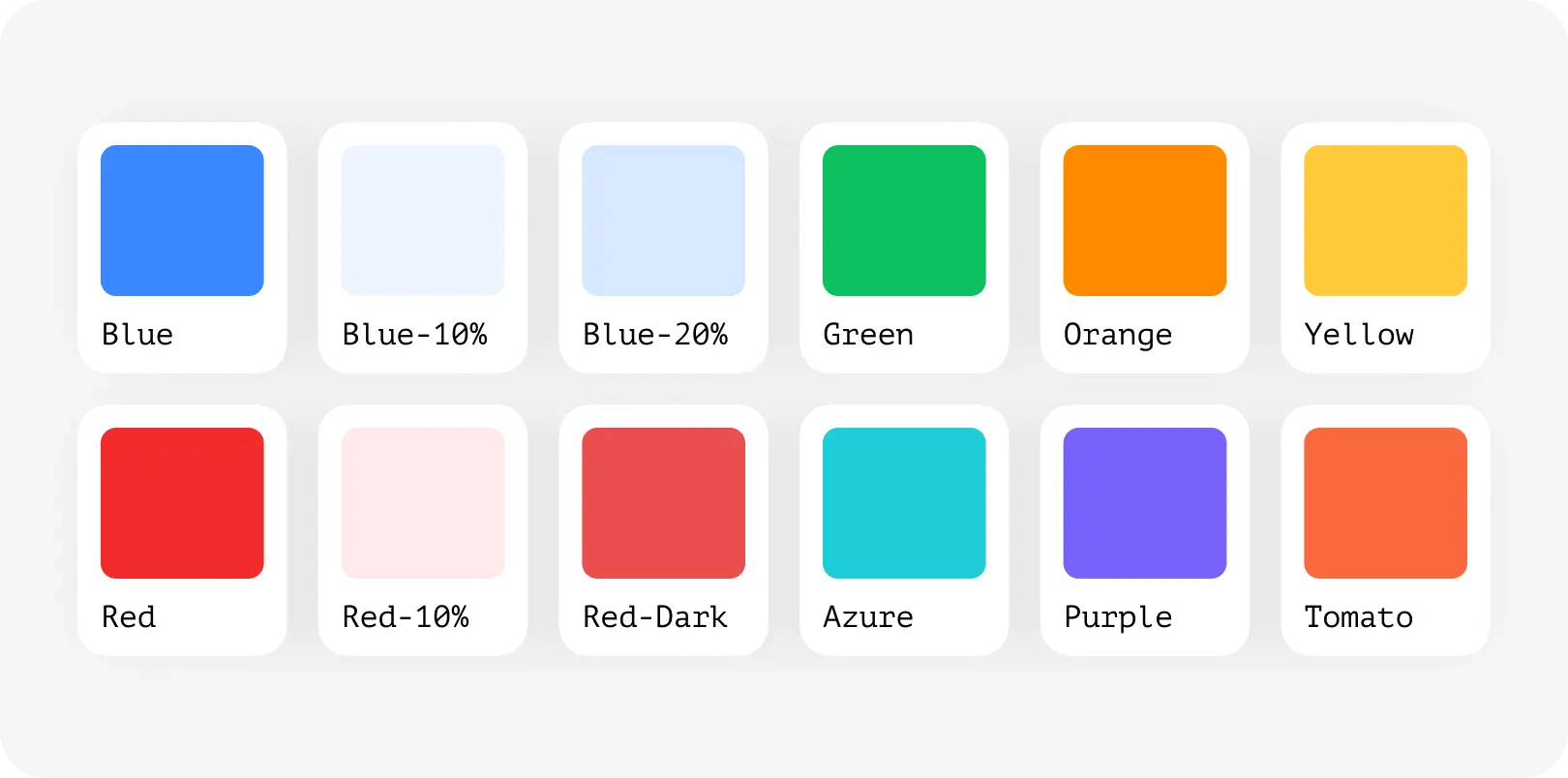Click the "Tomato" caption
This screenshot has width=1568, height=778.
click(x=1359, y=617)
